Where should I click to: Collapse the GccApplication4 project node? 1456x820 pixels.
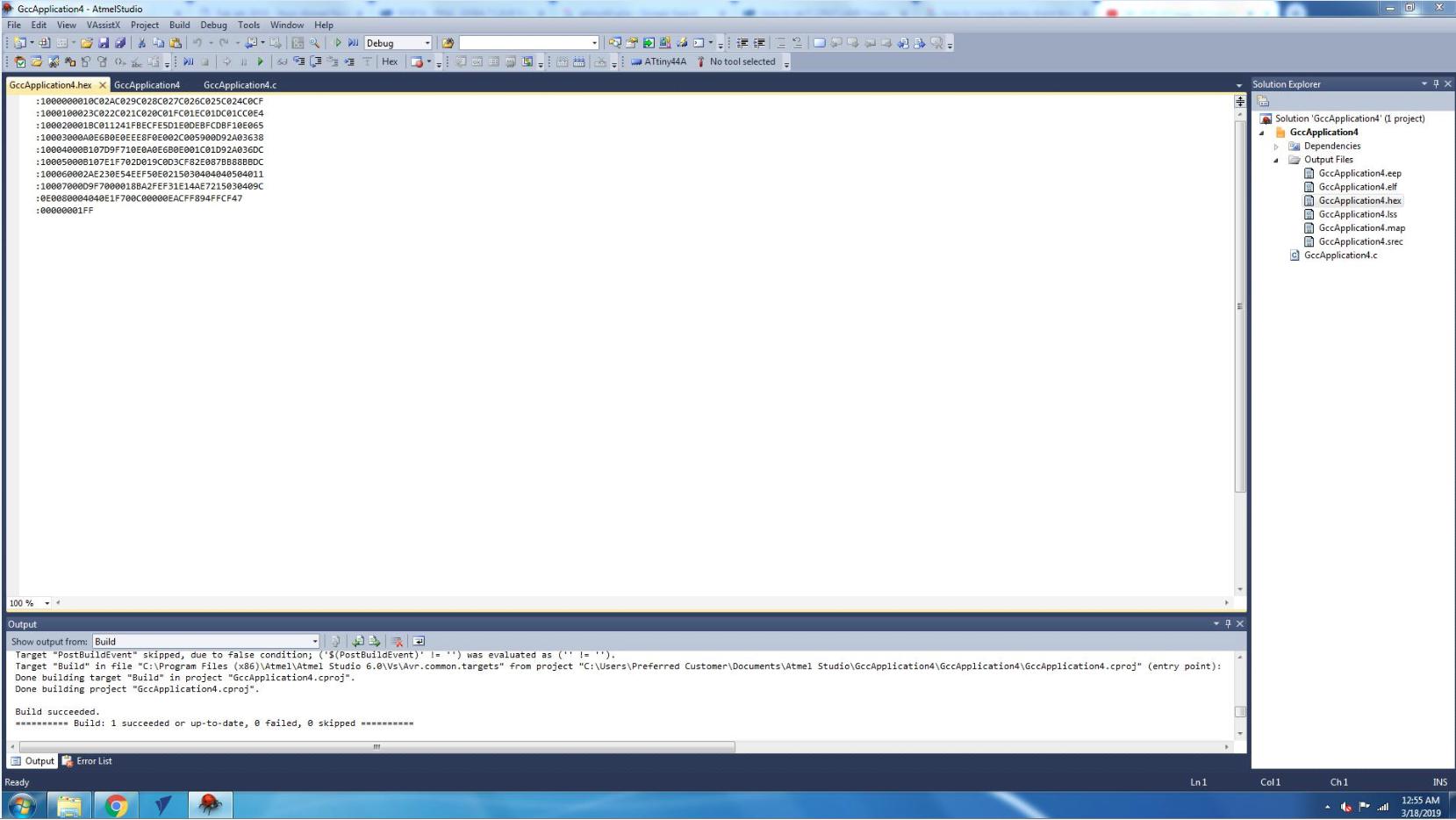[1262, 133]
